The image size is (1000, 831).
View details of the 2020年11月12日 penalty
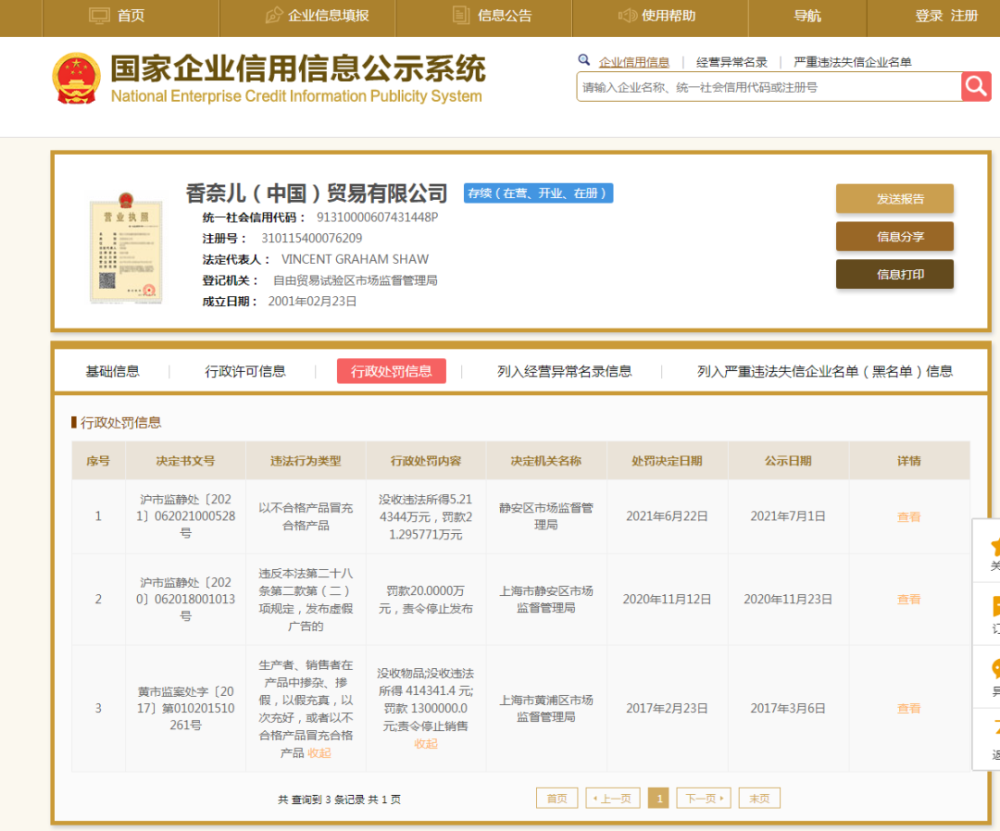pyautogui.click(x=909, y=599)
